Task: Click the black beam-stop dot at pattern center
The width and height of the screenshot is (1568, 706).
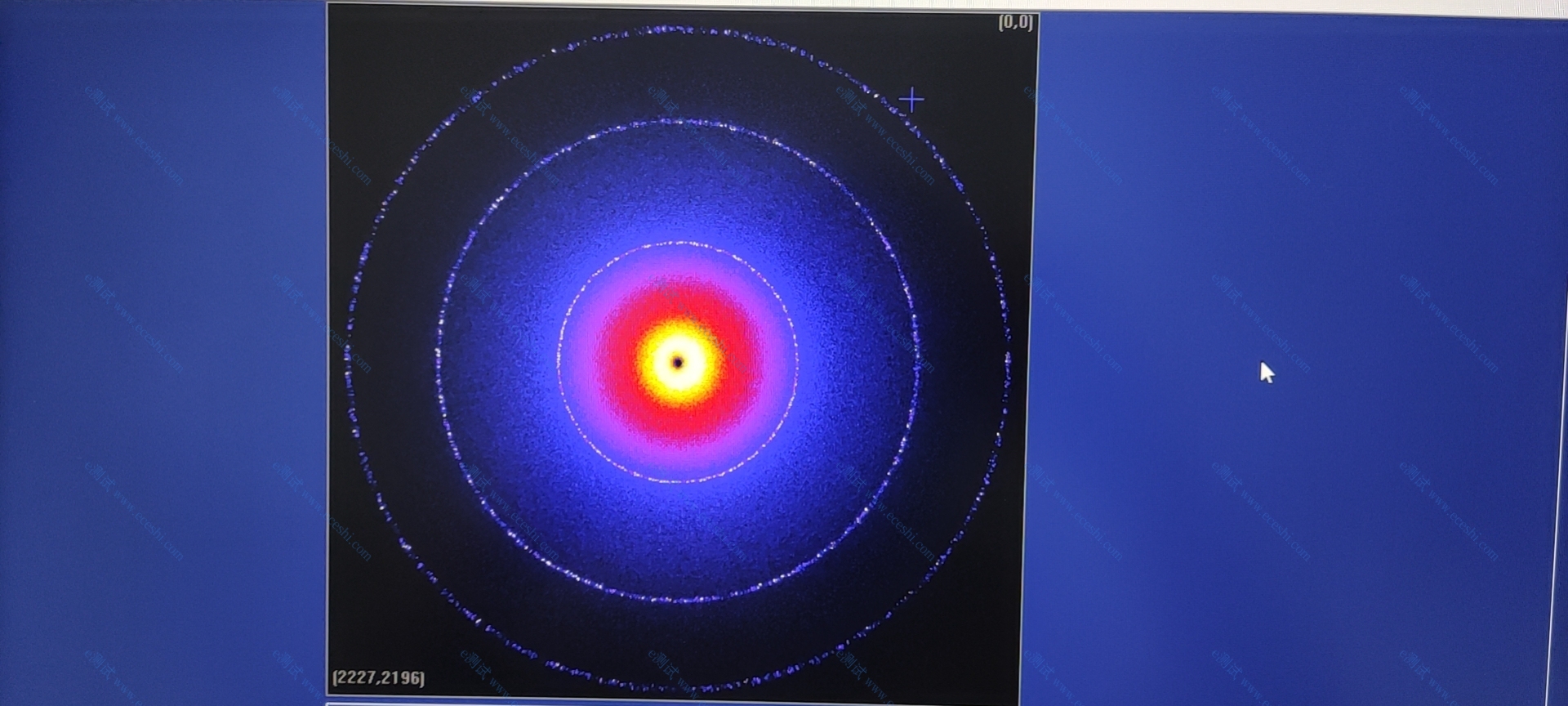Action: pos(677,362)
